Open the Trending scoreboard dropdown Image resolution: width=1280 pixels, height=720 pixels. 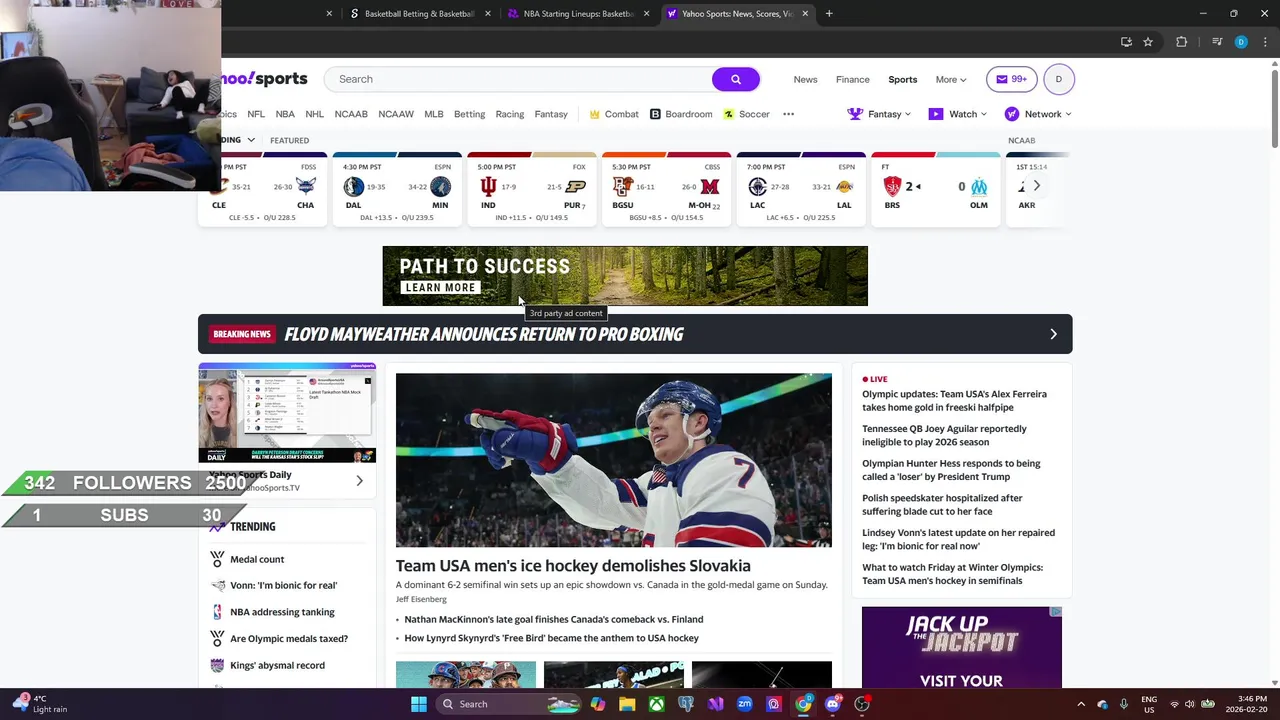point(239,140)
